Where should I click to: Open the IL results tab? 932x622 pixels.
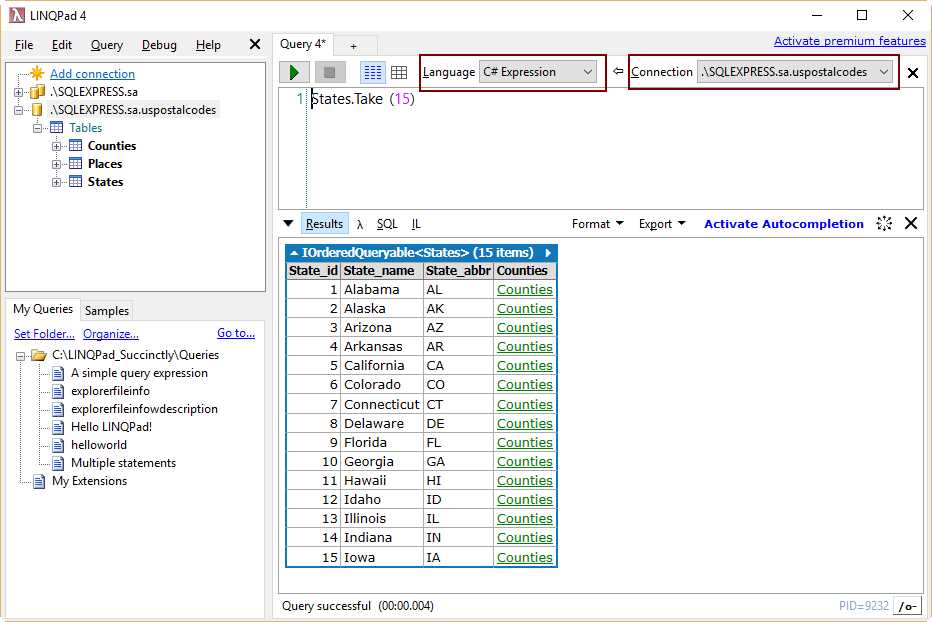pos(416,224)
